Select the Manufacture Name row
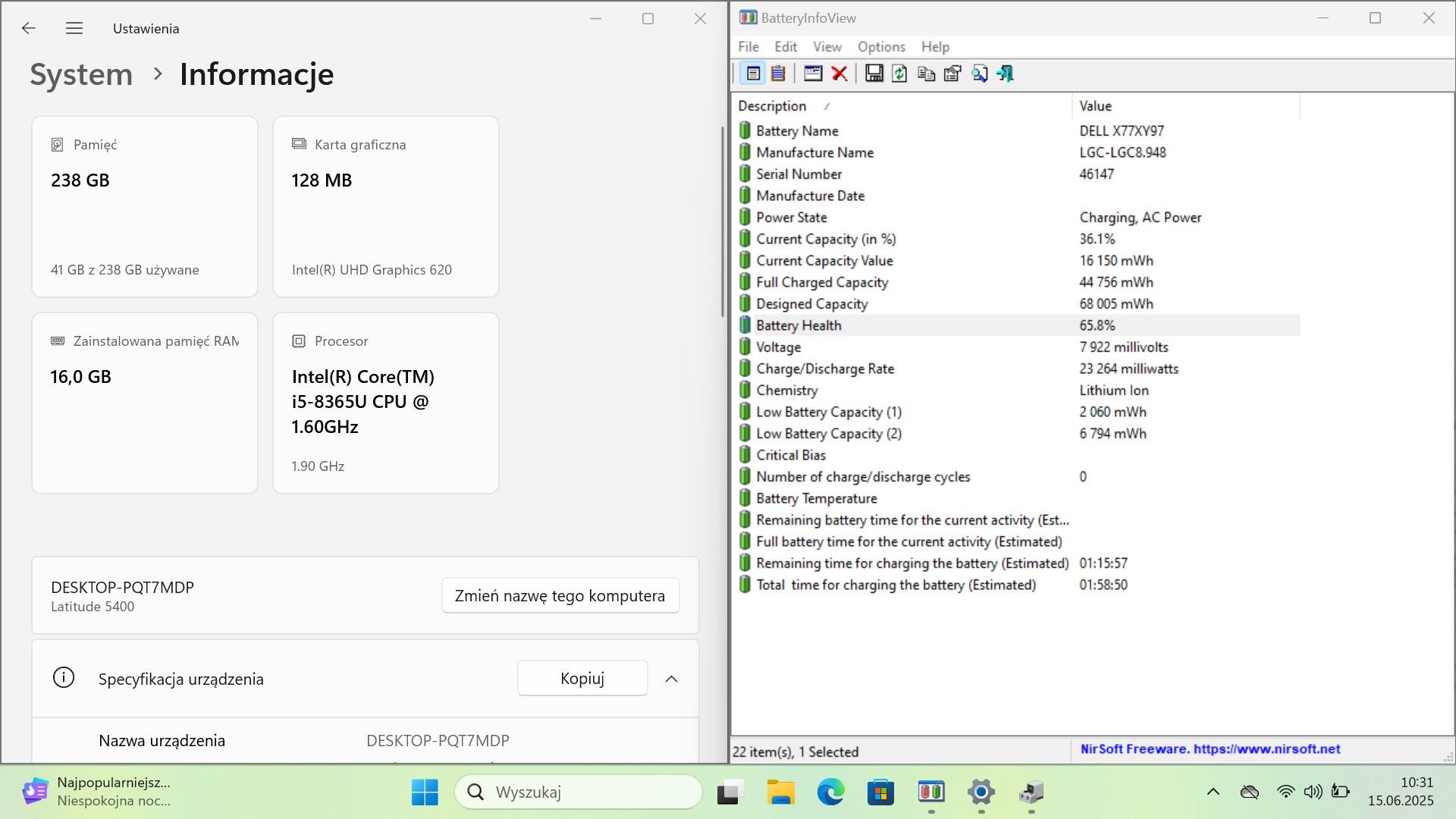 (x=1016, y=152)
